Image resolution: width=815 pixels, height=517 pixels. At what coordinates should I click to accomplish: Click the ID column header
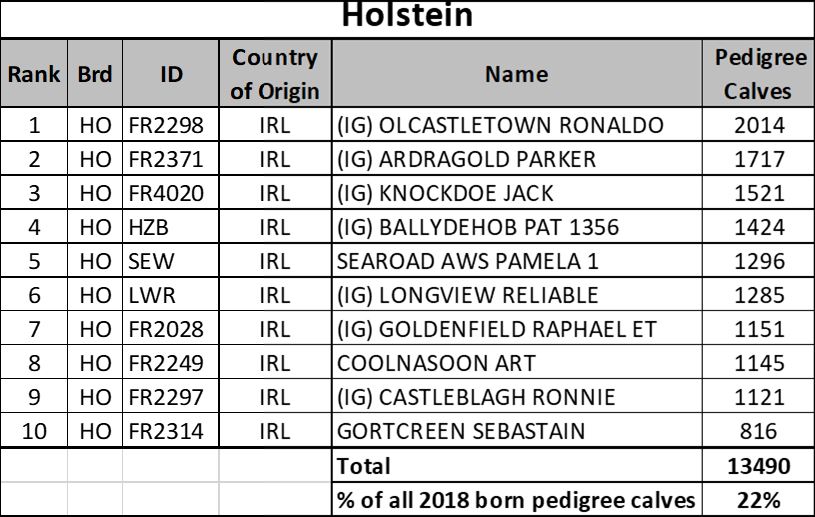click(x=171, y=73)
